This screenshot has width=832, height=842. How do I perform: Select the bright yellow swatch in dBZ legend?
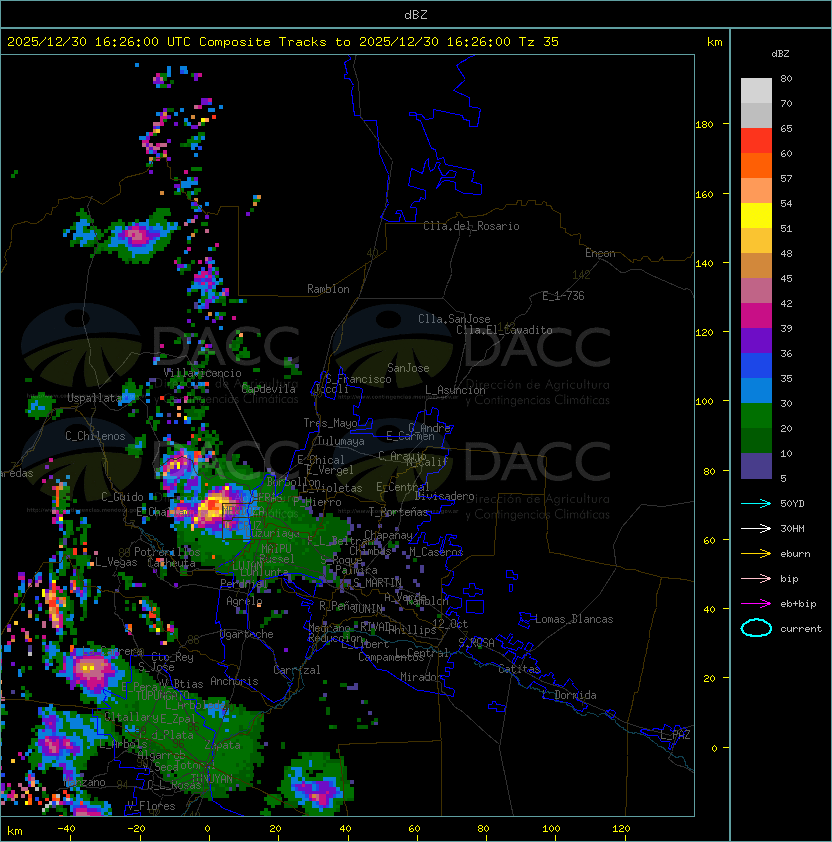click(x=756, y=215)
